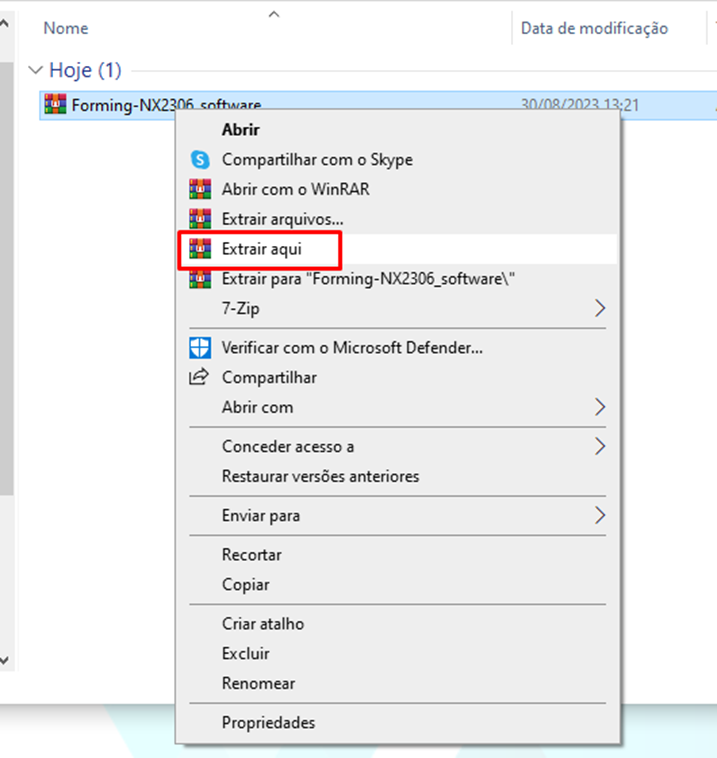Expand the Enviar para submenu arrow
This screenshot has height=758, width=717.
[x=600, y=515]
